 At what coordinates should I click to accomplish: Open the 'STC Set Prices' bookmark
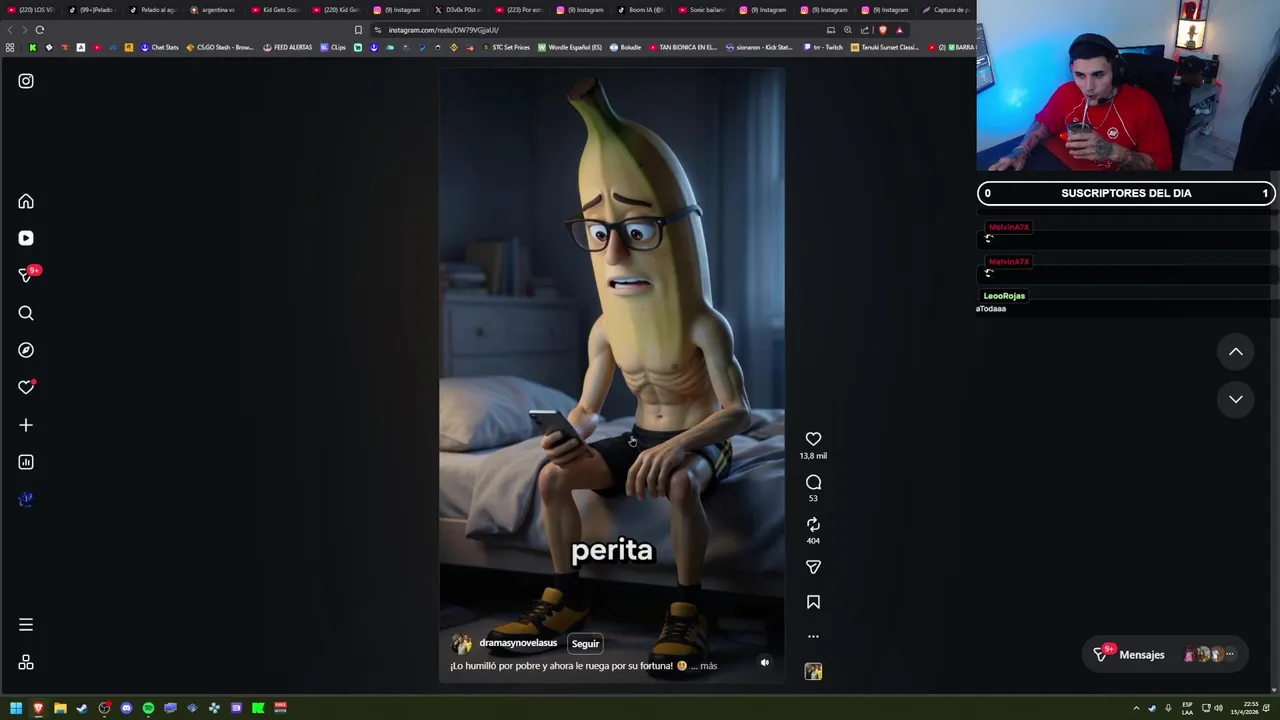click(x=506, y=47)
